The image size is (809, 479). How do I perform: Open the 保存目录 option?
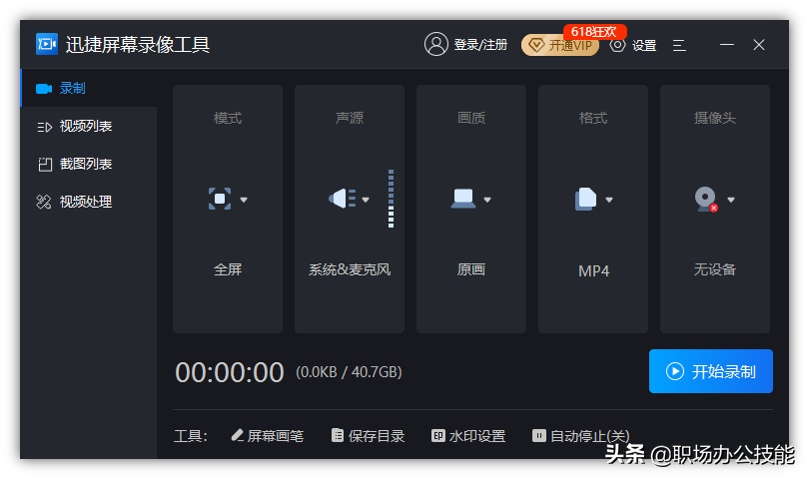tap(368, 436)
